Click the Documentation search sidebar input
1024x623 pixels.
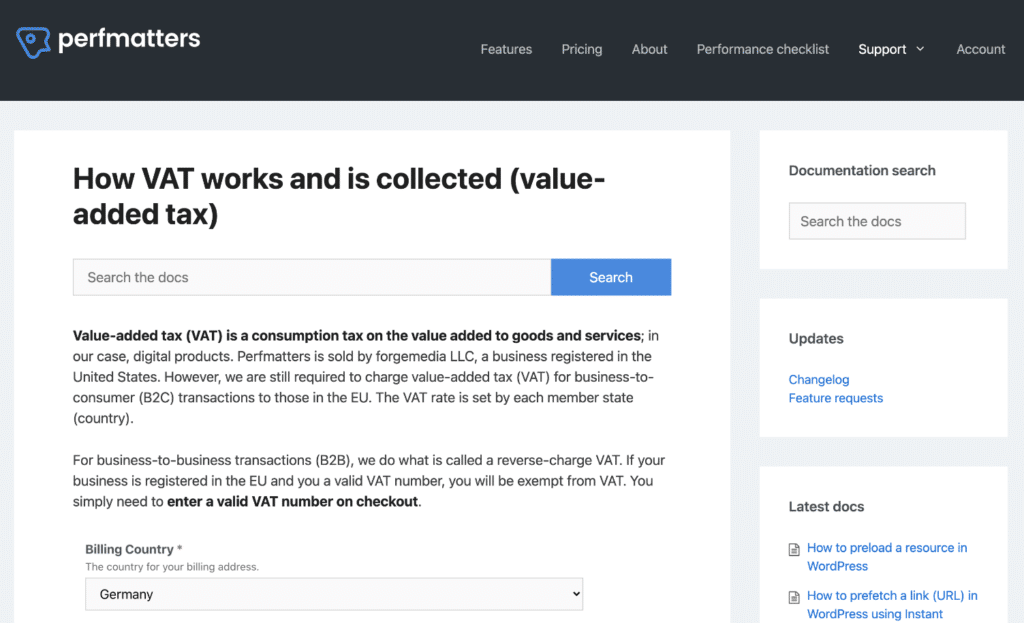(x=877, y=221)
